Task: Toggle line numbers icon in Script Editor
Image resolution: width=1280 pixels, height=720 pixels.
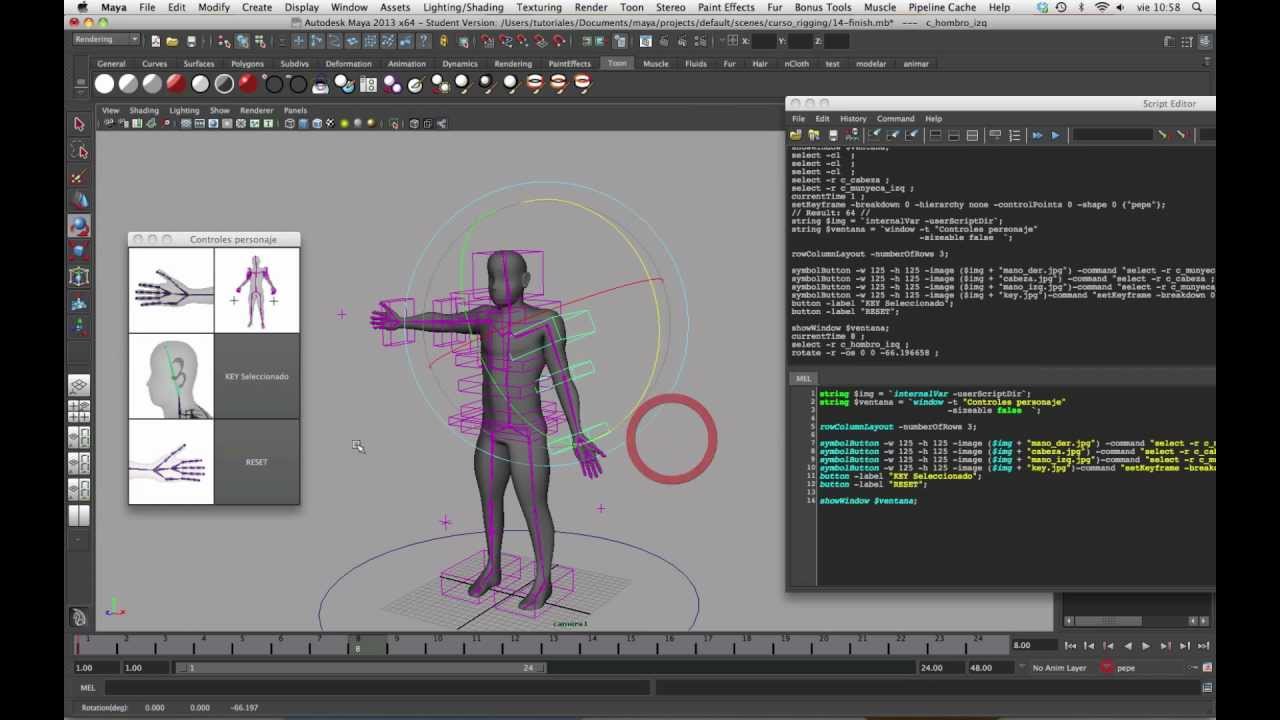Action: (x=1014, y=135)
